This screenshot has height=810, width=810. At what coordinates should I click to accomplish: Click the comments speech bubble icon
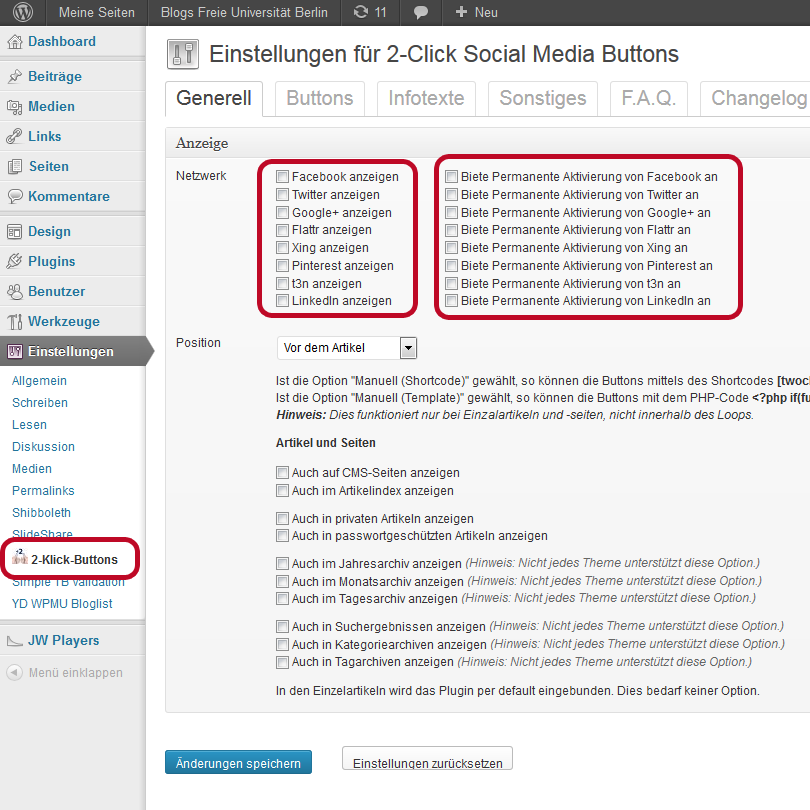point(422,13)
